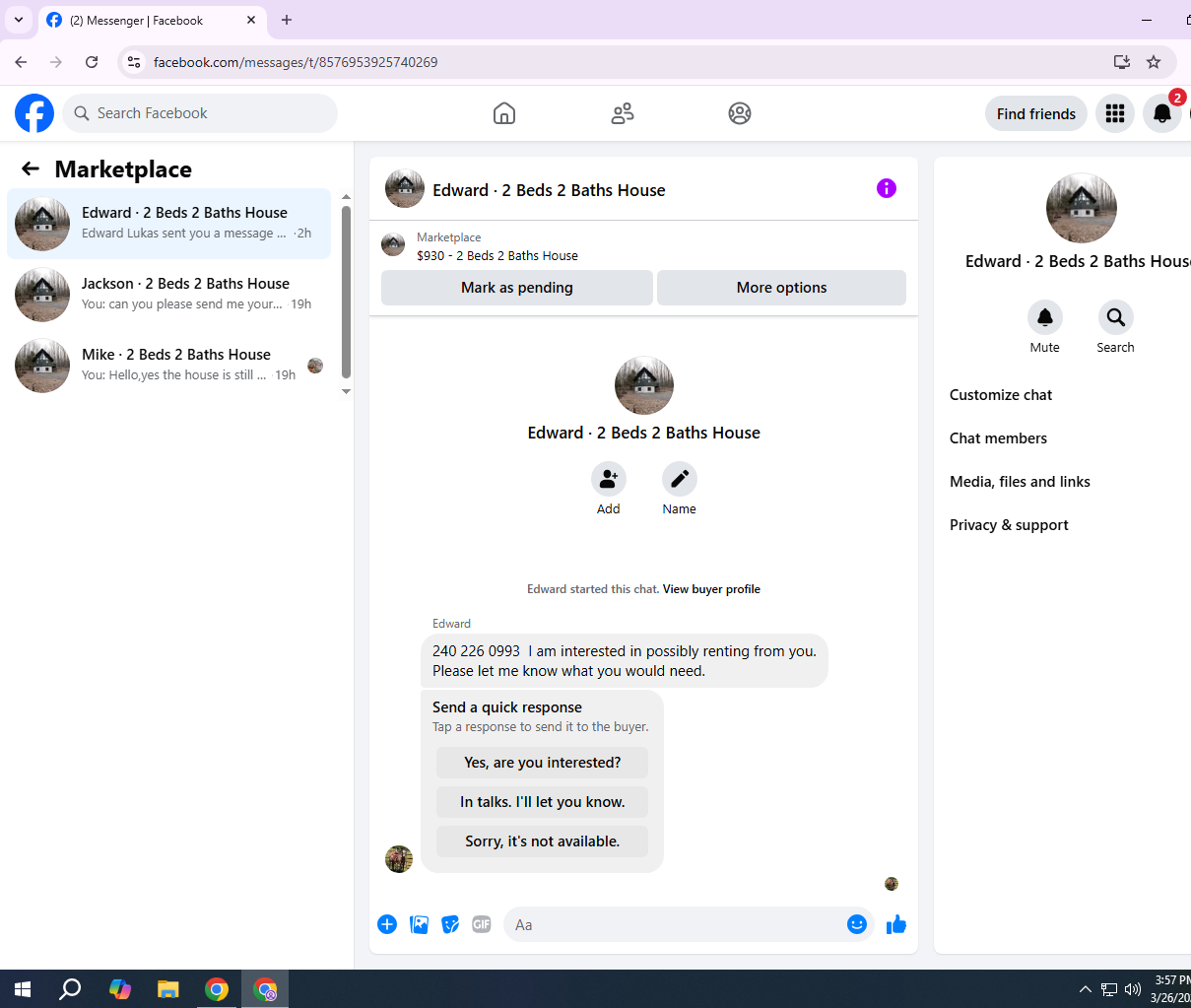Close the Messenger browser tab

251,20
